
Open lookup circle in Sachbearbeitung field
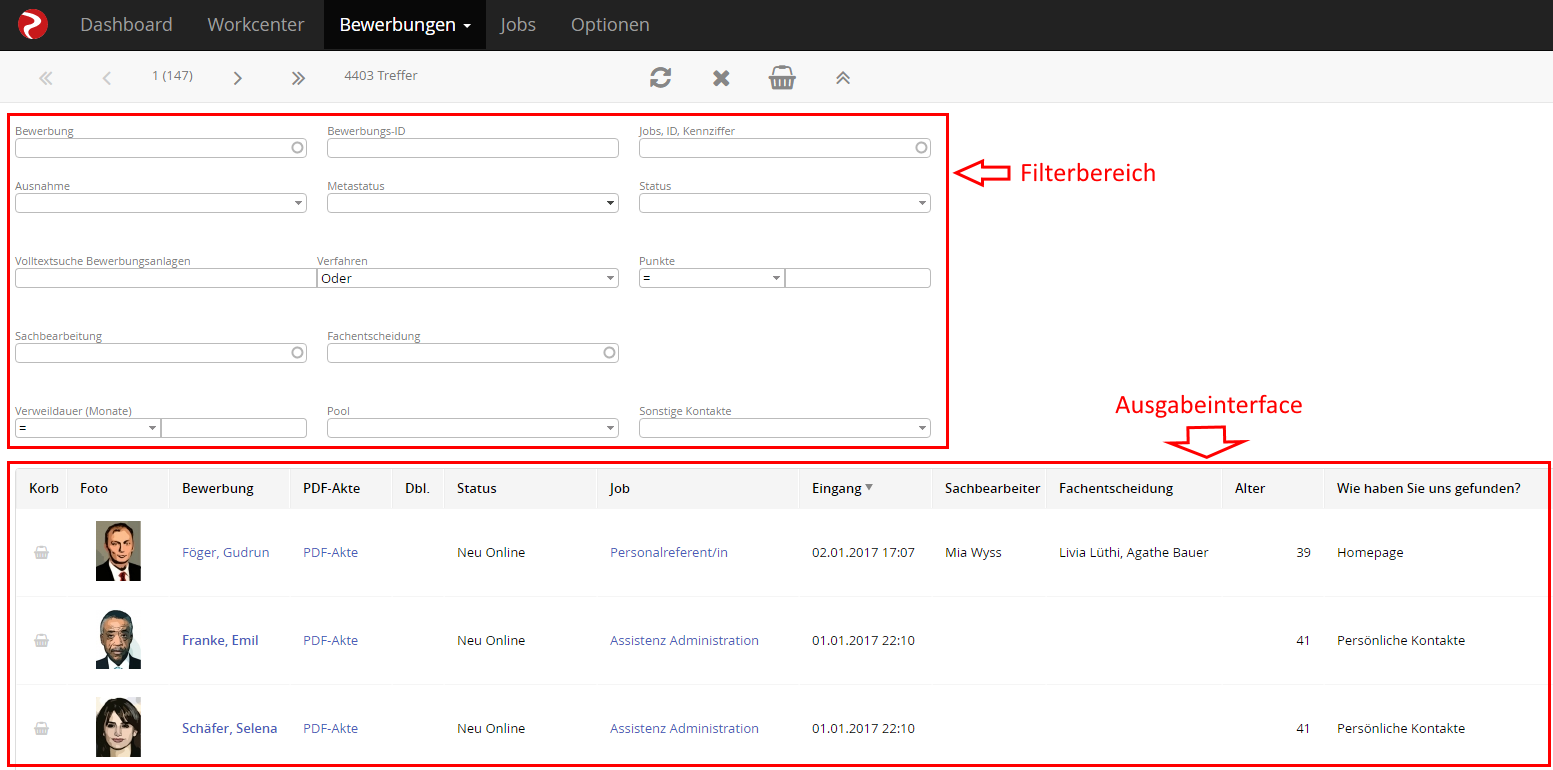pos(297,352)
